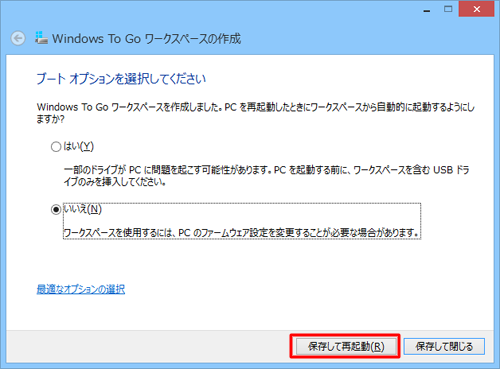Minimize the wizard window
500x369 pixels.
pos(427,10)
